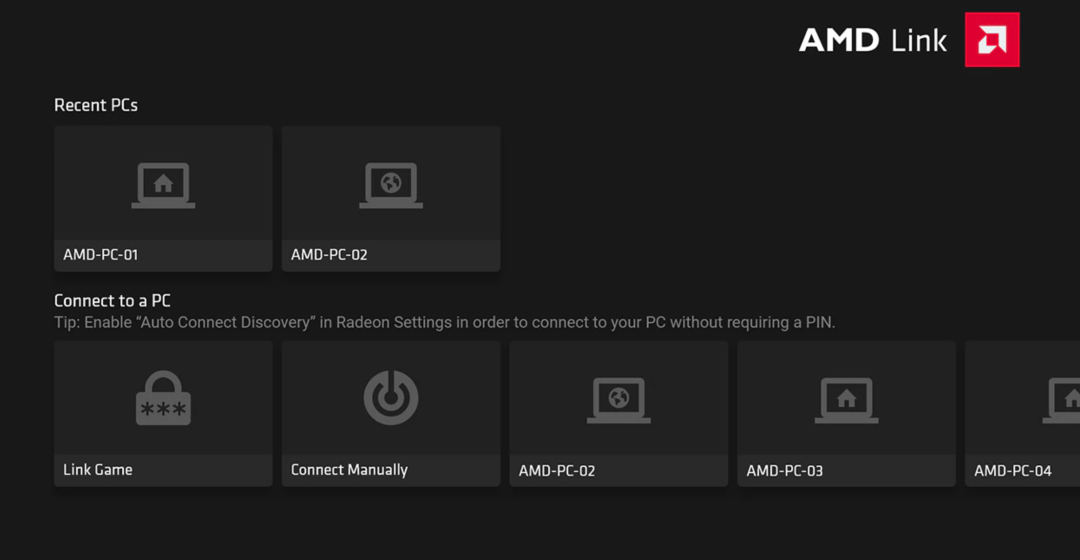Click the red AMD arrow logo
Screen dimensions: 1080x560
pos(992,40)
